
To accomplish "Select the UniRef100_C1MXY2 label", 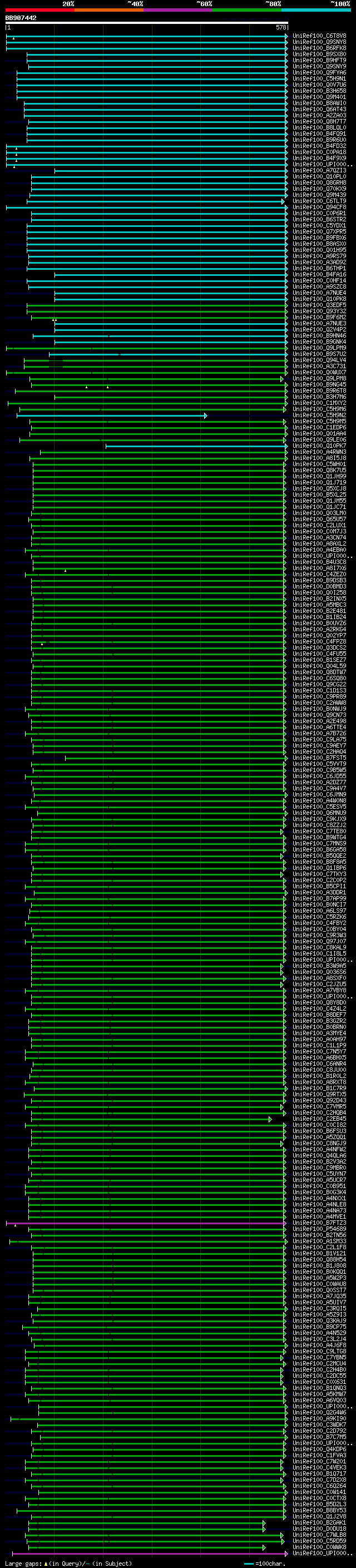I will [x=319, y=403].
